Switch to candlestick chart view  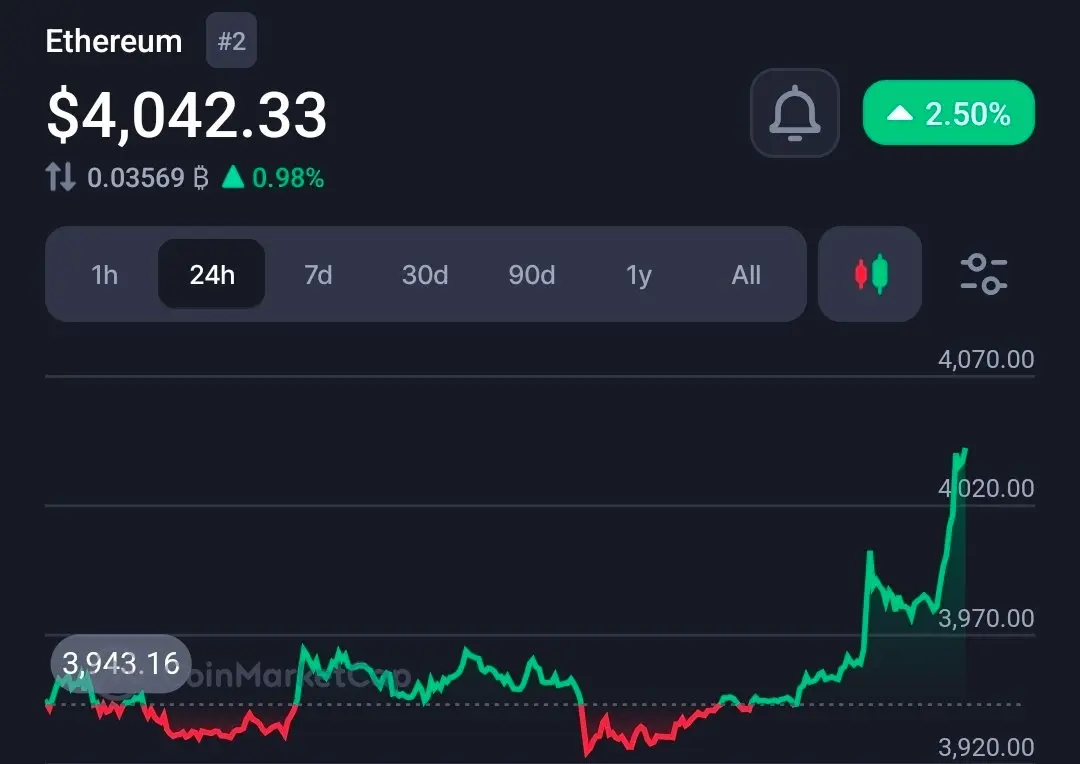point(870,274)
